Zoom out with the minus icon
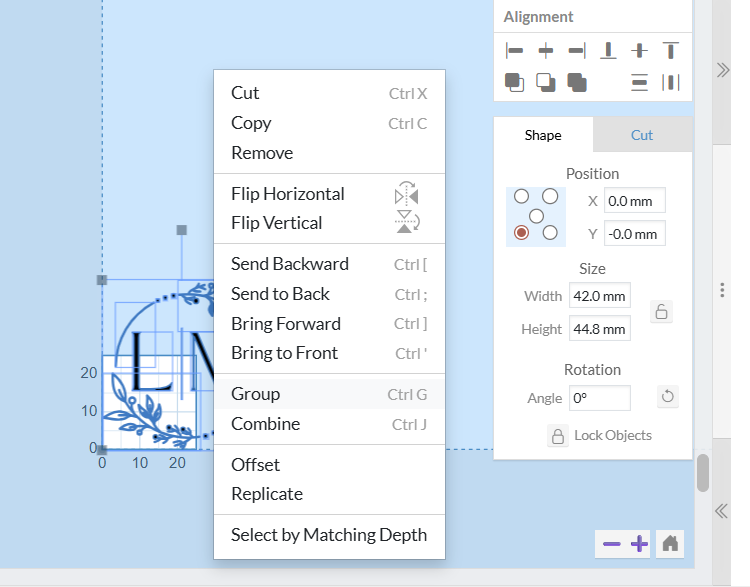This screenshot has width=750, height=587. [x=612, y=544]
